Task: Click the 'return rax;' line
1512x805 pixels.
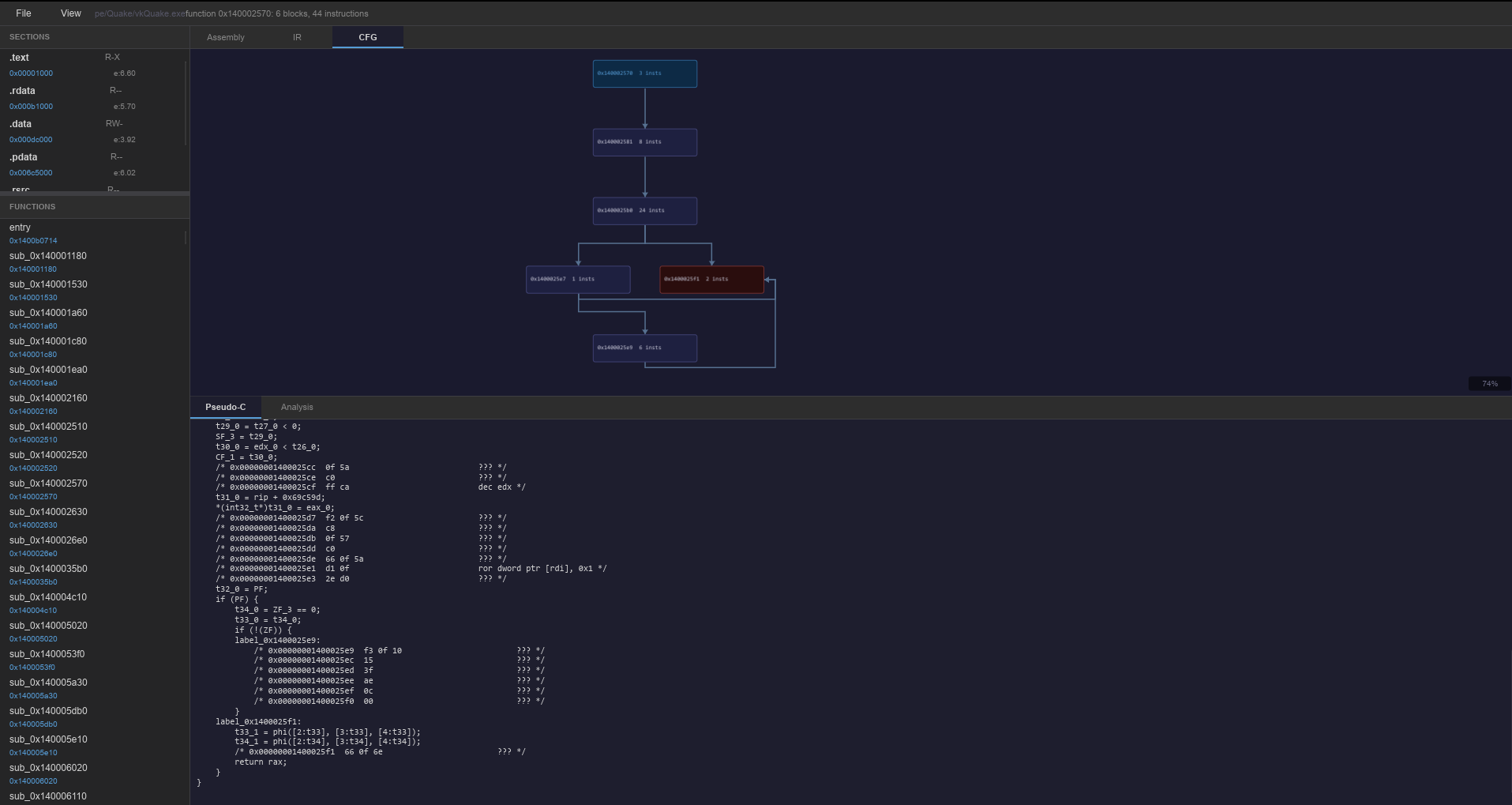Action: coord(261,762)
